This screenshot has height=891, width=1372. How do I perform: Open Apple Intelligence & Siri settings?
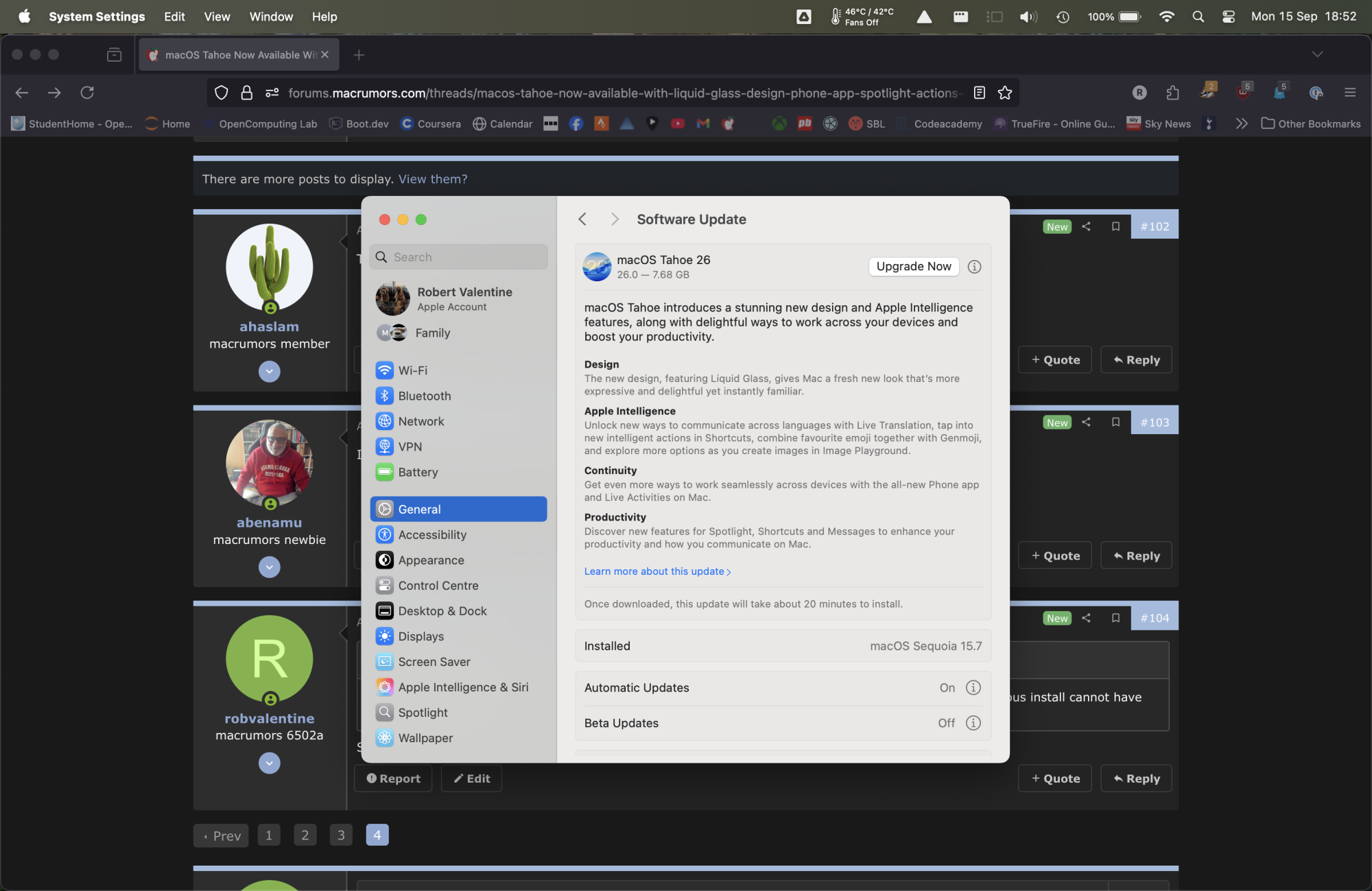tap(463, 687)
